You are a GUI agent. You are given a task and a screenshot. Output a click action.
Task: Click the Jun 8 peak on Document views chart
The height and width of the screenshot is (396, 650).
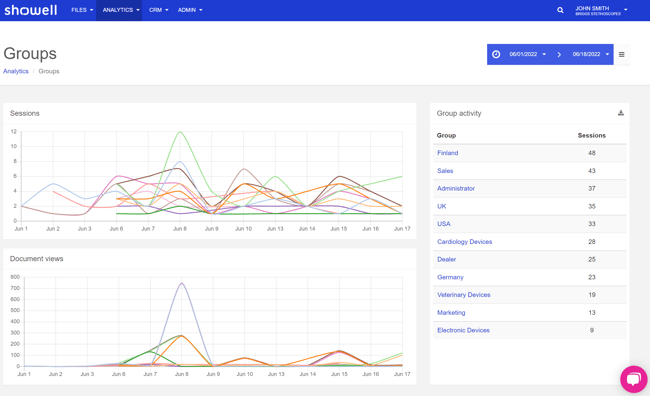tap(182, 283)
